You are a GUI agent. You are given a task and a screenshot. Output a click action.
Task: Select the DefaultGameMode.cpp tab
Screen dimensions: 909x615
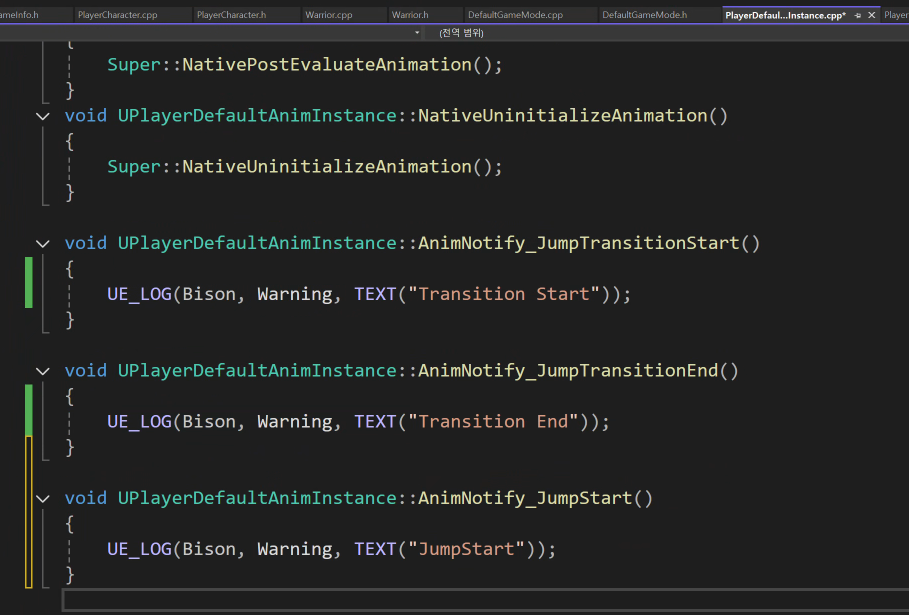pyautogui.click(x=515, y=14)
